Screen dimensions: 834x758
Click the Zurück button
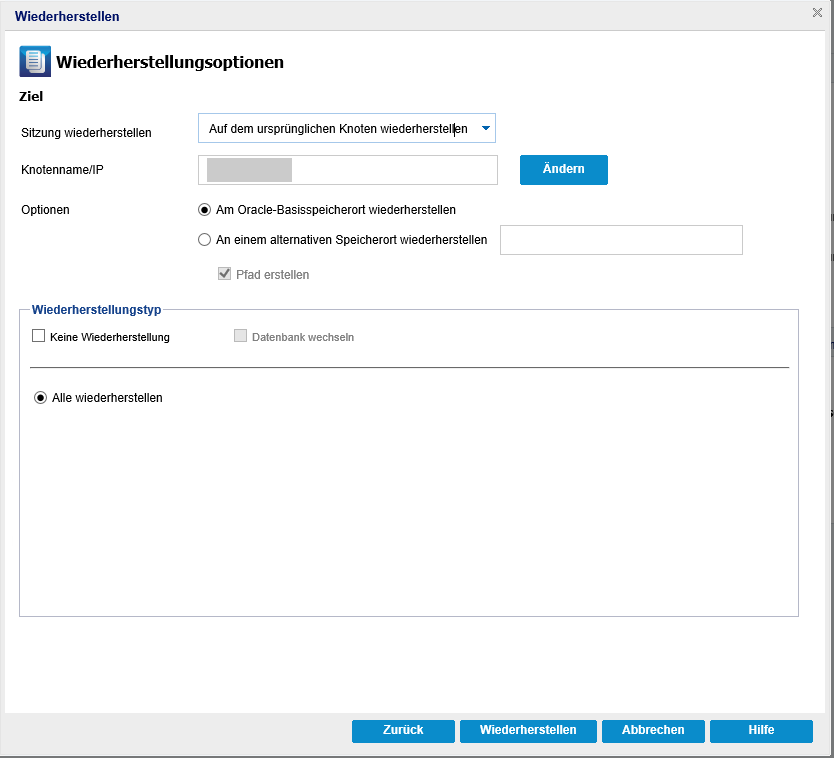coord(403,731)
